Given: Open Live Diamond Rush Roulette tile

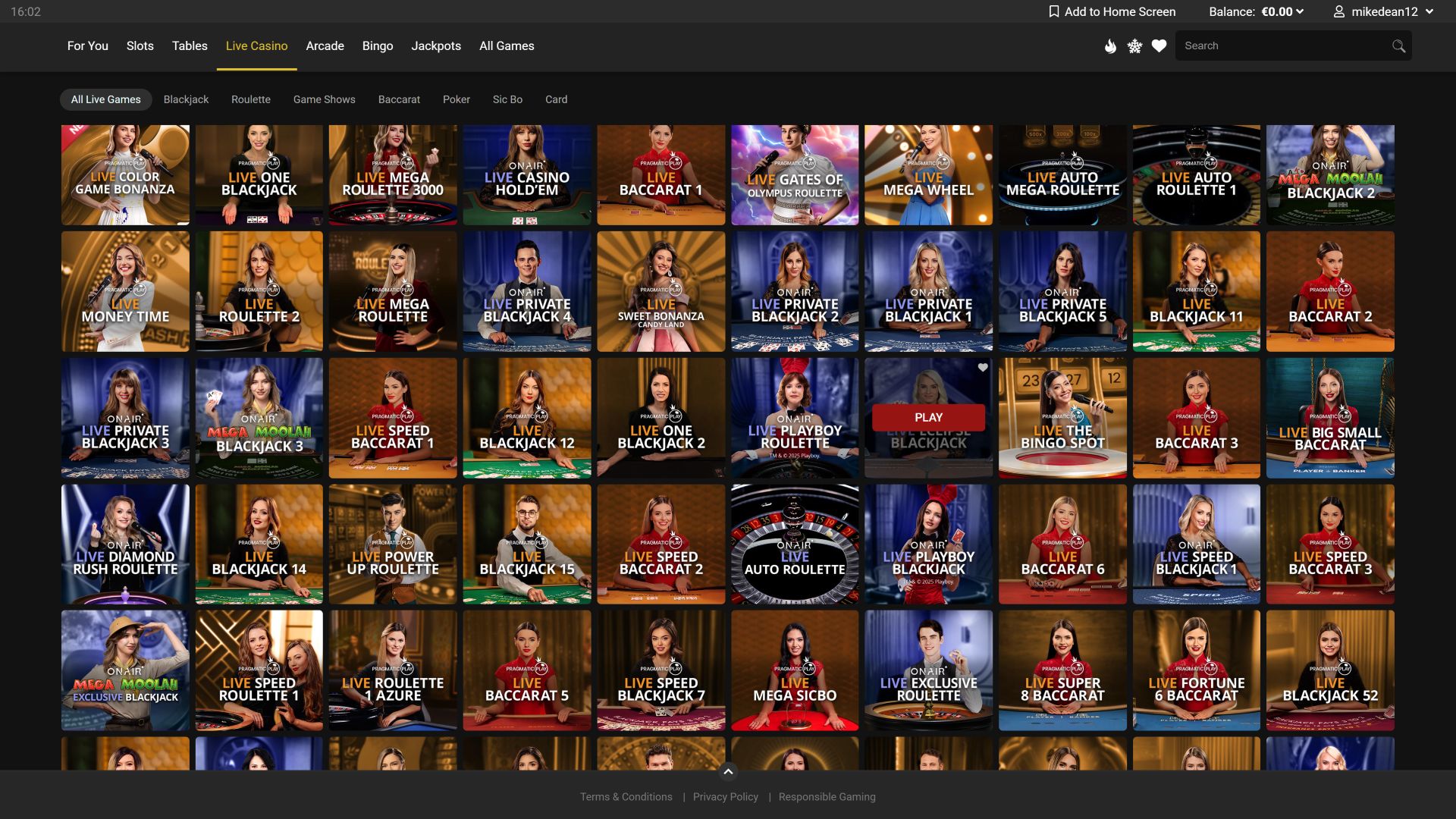Looking at the screenshot, I should click(125, 544).
